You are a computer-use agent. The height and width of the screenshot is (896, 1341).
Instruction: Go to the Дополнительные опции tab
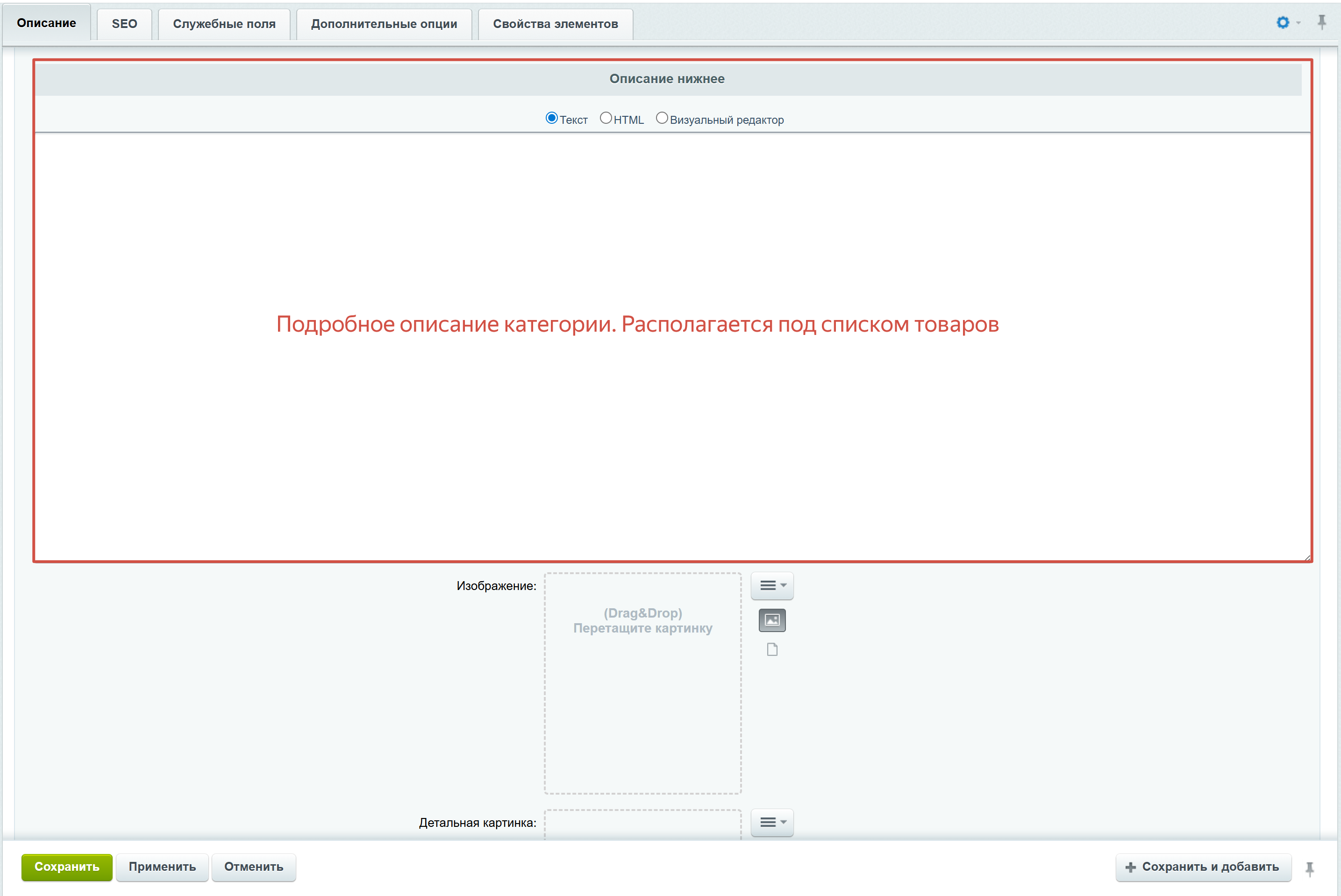[x=384, y=24]
